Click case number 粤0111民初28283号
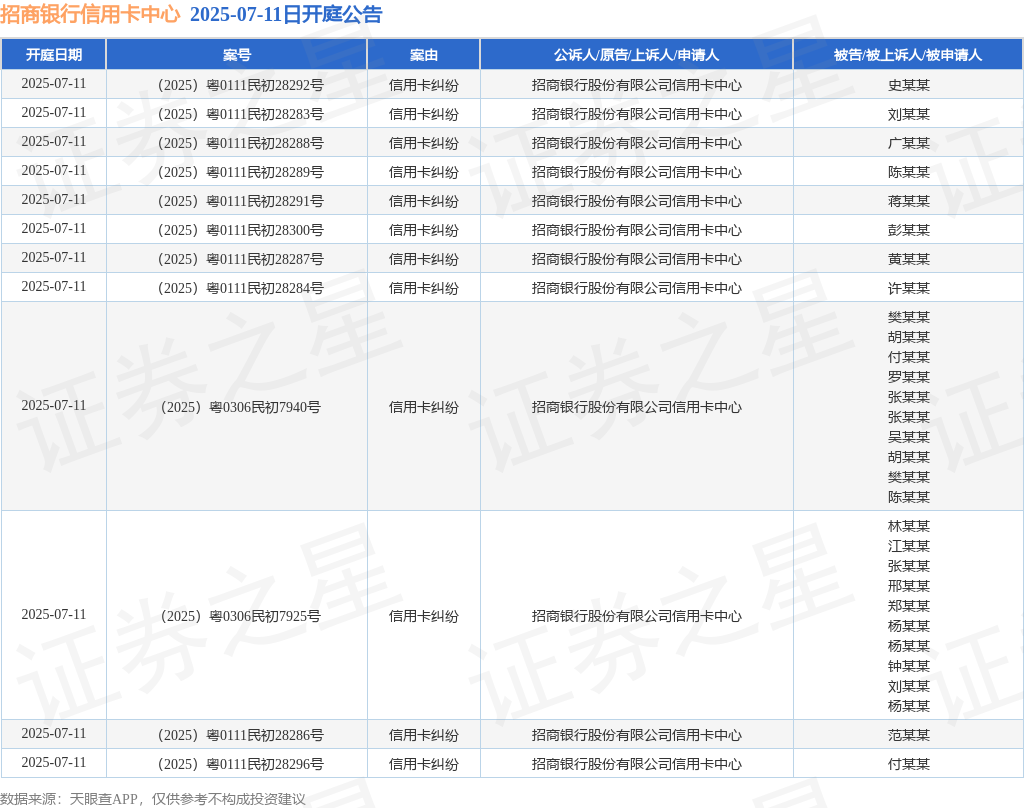The width and height of the screenshot is (1024, 808). pos(264,114)
